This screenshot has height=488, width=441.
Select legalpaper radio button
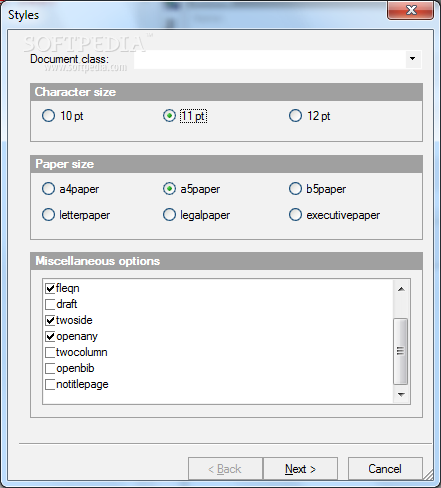pyautogui.click(x=169, y=215)
